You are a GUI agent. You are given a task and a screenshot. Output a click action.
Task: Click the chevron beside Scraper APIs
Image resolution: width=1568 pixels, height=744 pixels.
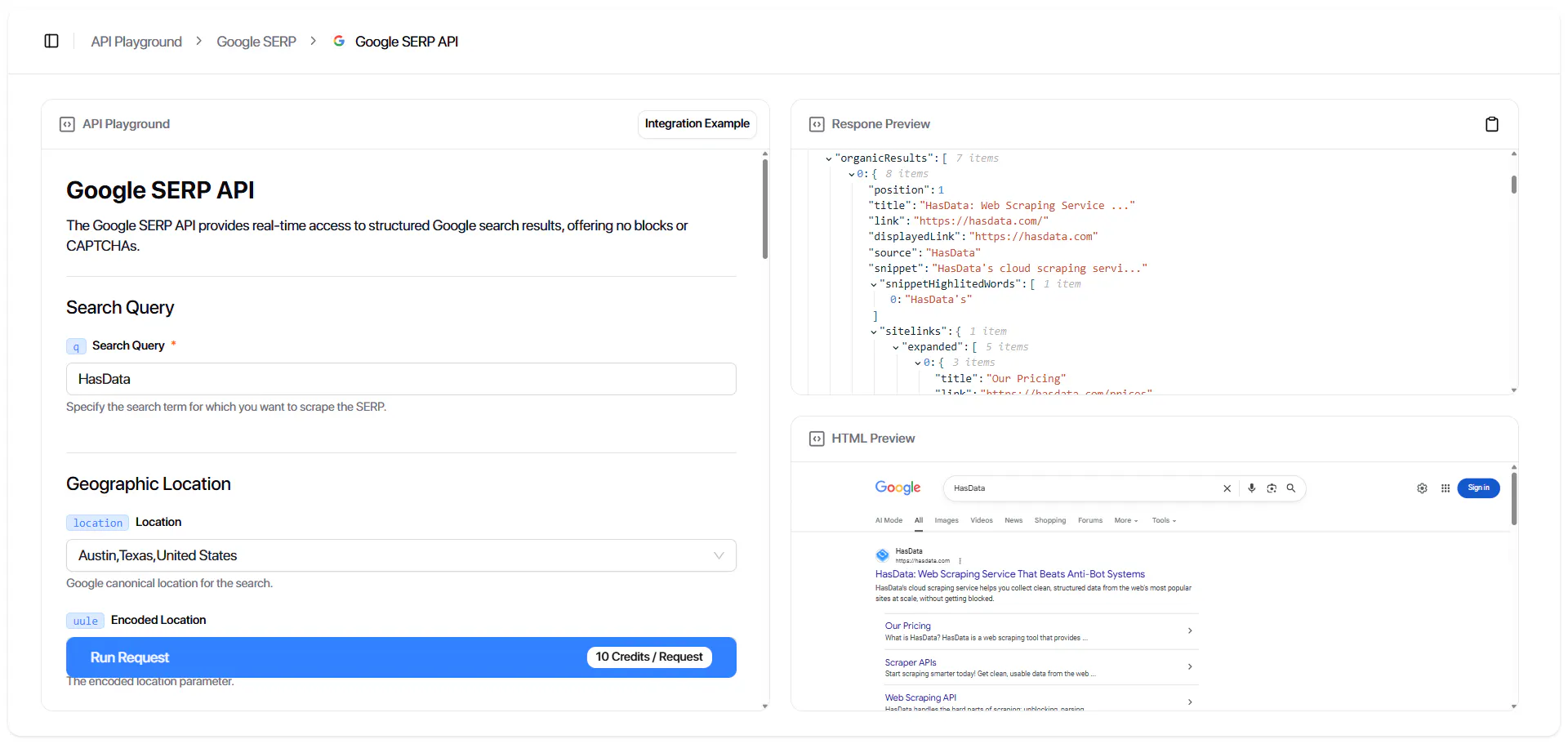1190,666
